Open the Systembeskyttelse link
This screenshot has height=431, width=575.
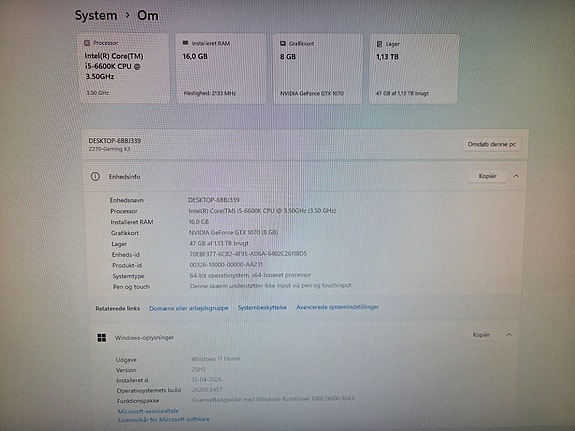tap(262, 307)
